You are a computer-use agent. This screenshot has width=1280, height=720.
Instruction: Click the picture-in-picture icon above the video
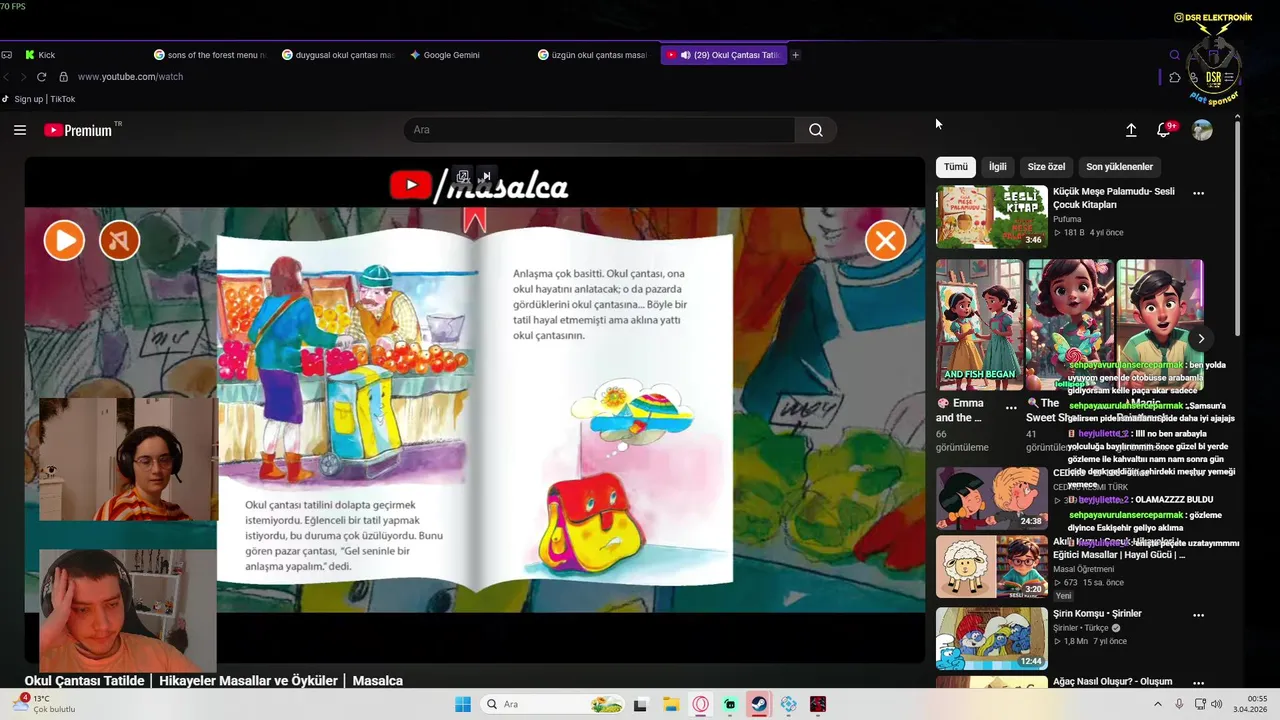pos(463,177)
